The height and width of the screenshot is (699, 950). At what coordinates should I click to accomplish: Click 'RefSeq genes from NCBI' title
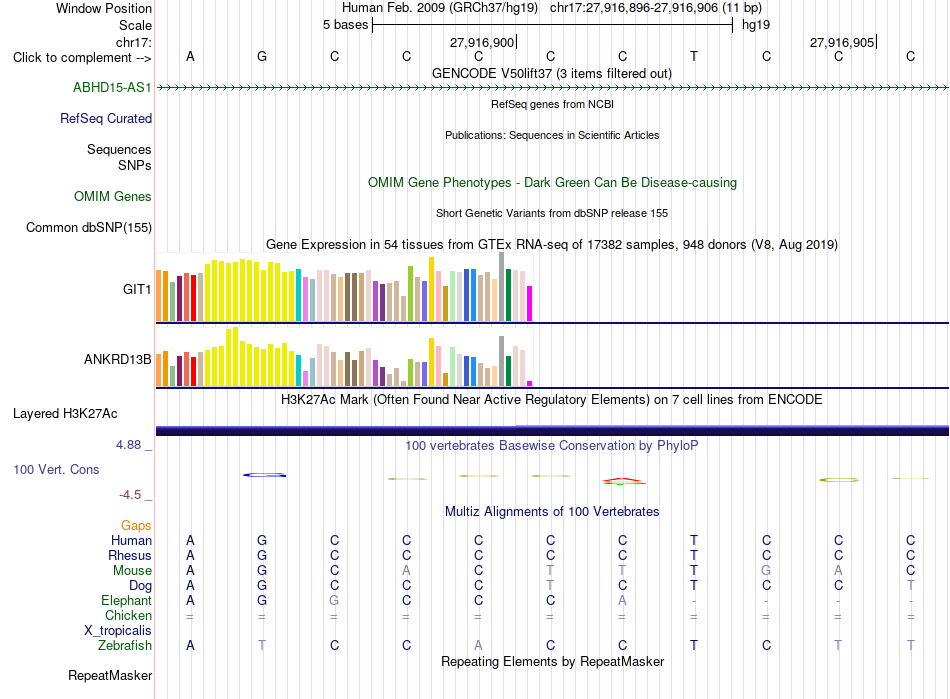coord(553,104)
